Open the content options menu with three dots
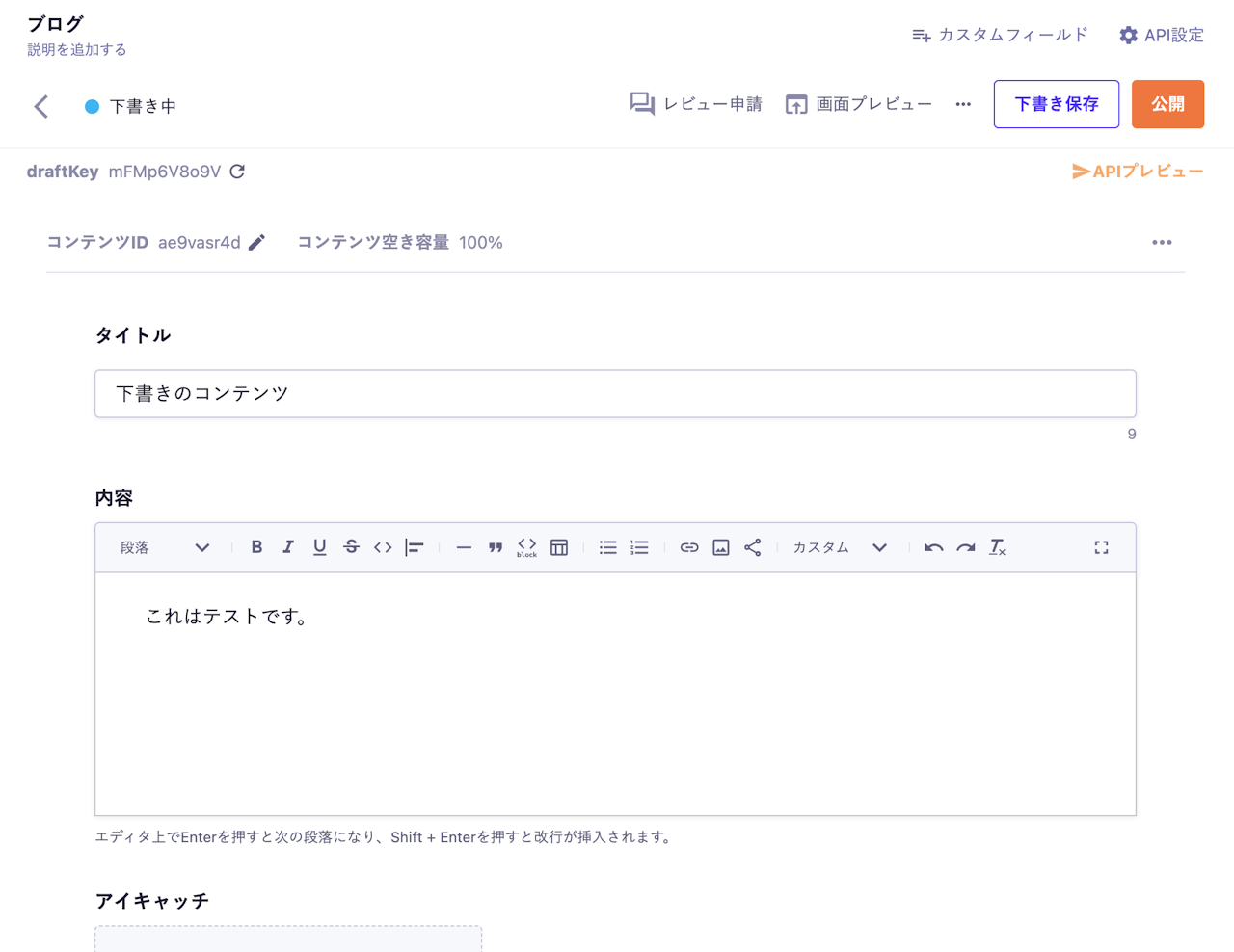Screen dimensions: 1234x952 (x=1162, y=242)
